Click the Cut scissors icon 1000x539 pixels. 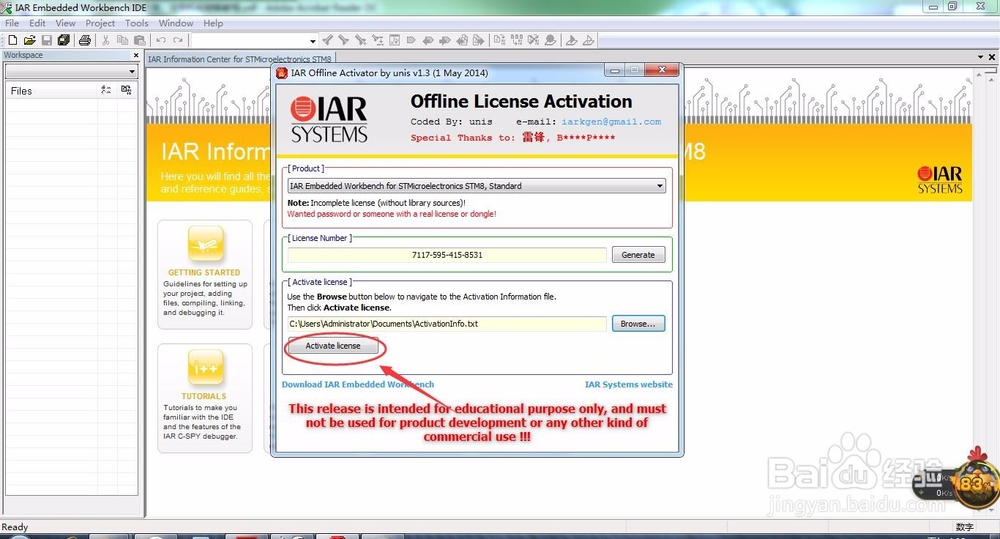[x=106, y=40]
